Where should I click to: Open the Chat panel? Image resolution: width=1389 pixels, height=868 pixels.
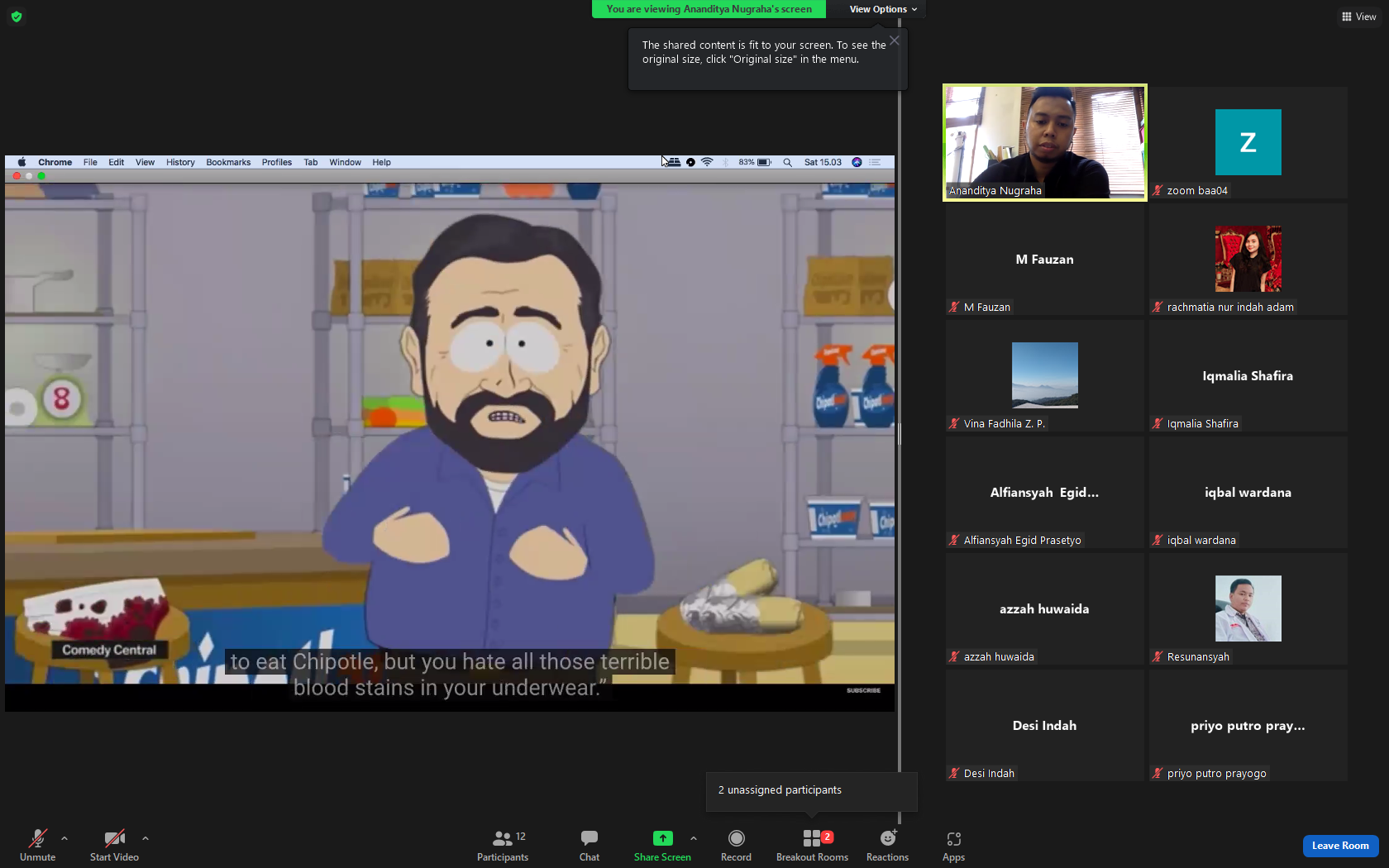pyautogui.click(x=589, y=845)
